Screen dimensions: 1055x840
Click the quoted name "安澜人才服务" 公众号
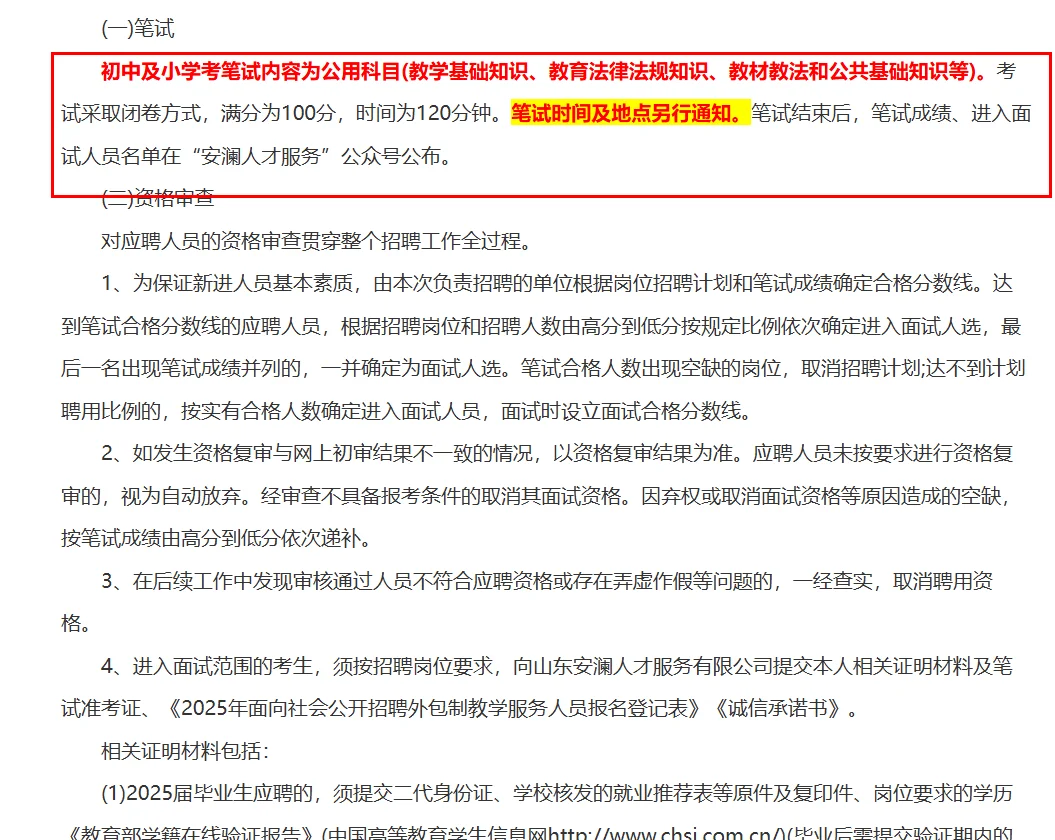click(260, 156)
